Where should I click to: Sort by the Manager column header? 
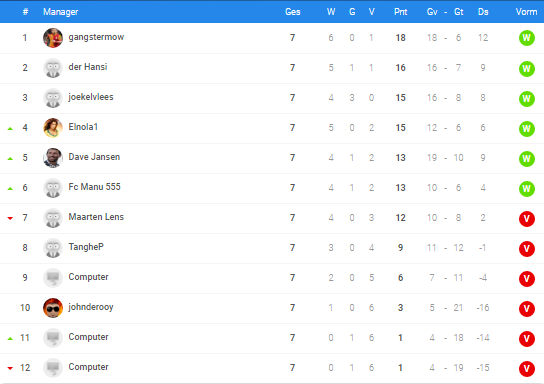pos(60,12)
